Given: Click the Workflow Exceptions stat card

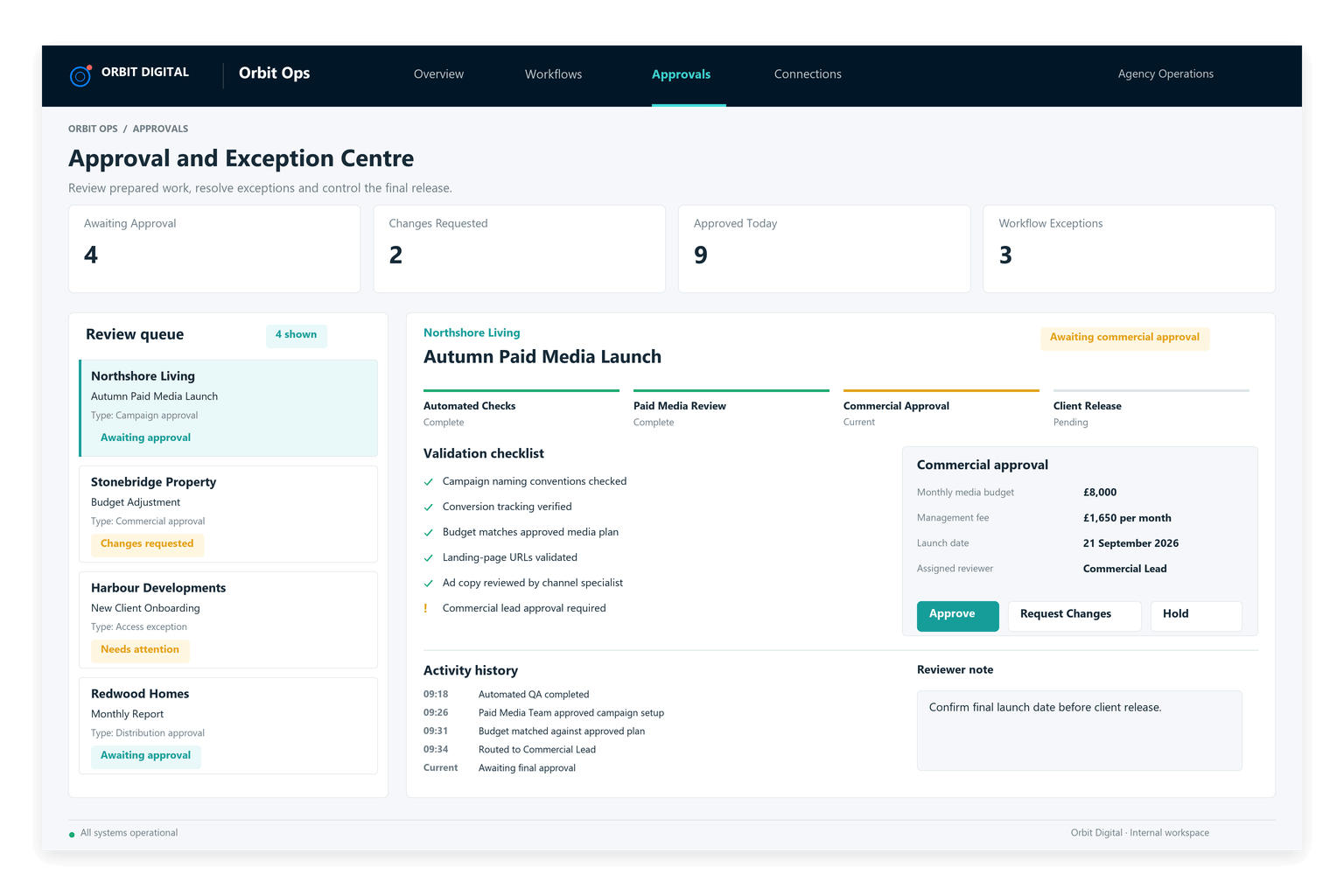Looking at the screenshot, I should (1129, 248).
